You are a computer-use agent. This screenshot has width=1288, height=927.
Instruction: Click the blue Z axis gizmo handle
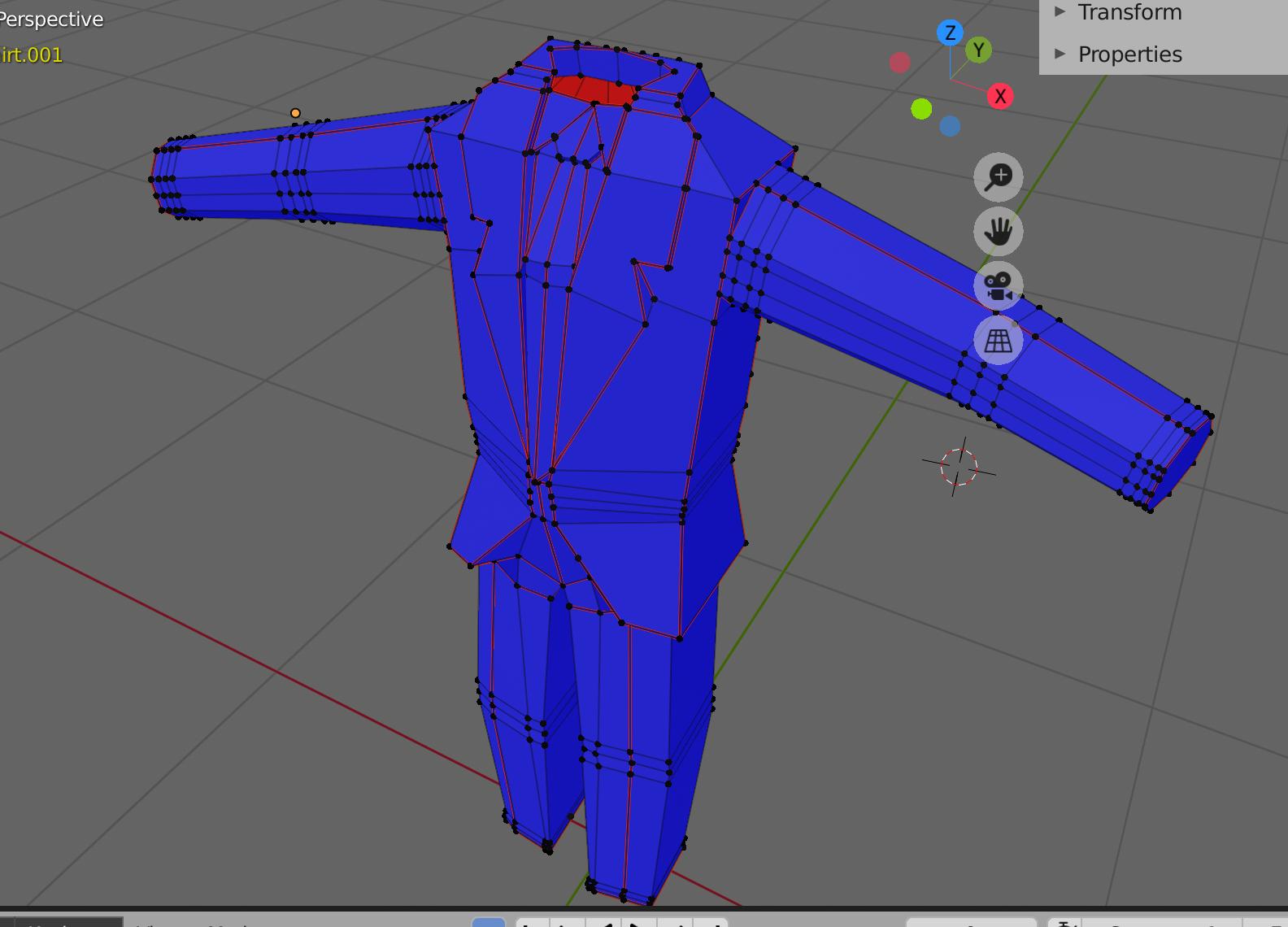950,33
